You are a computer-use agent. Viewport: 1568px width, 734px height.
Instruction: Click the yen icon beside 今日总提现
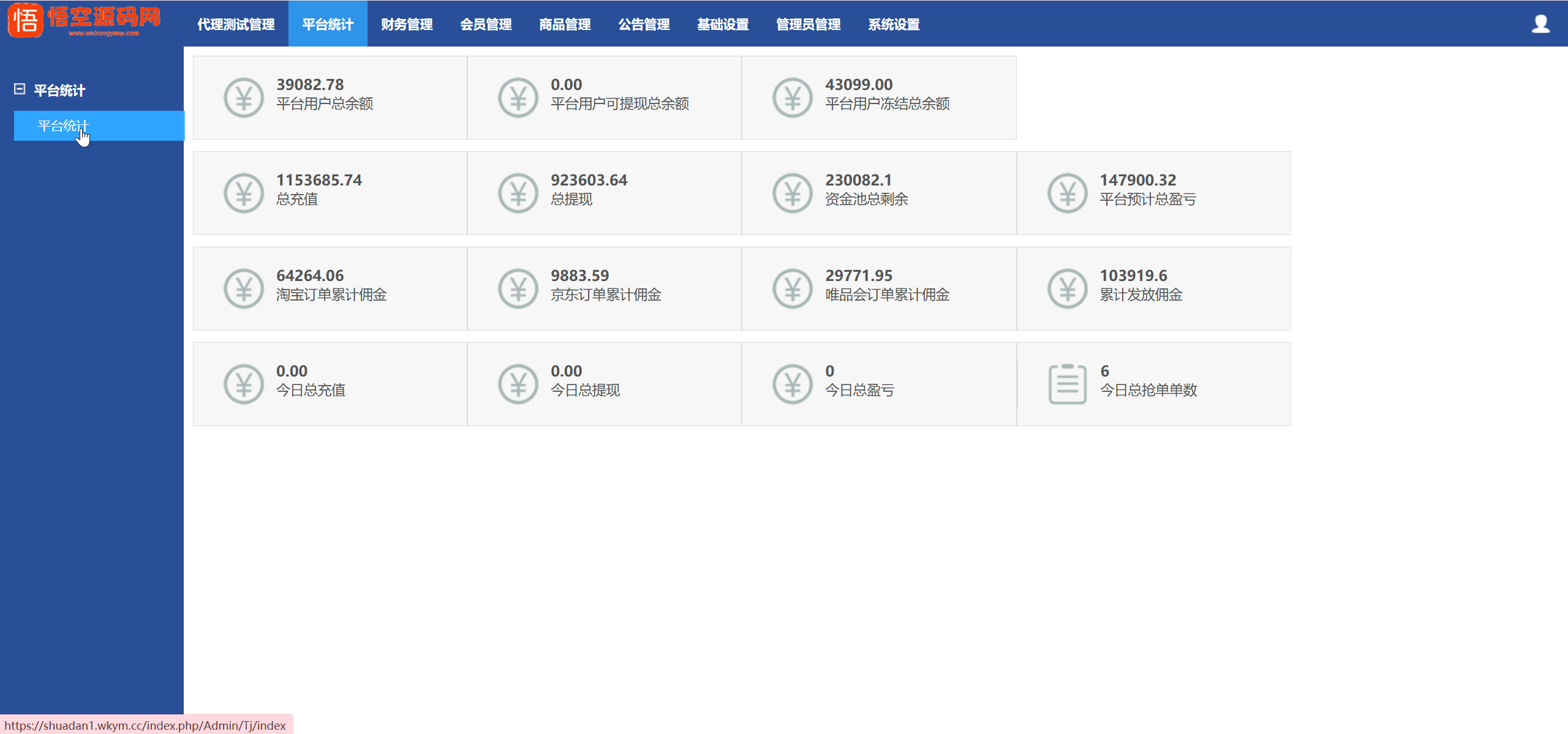point(518,384)
